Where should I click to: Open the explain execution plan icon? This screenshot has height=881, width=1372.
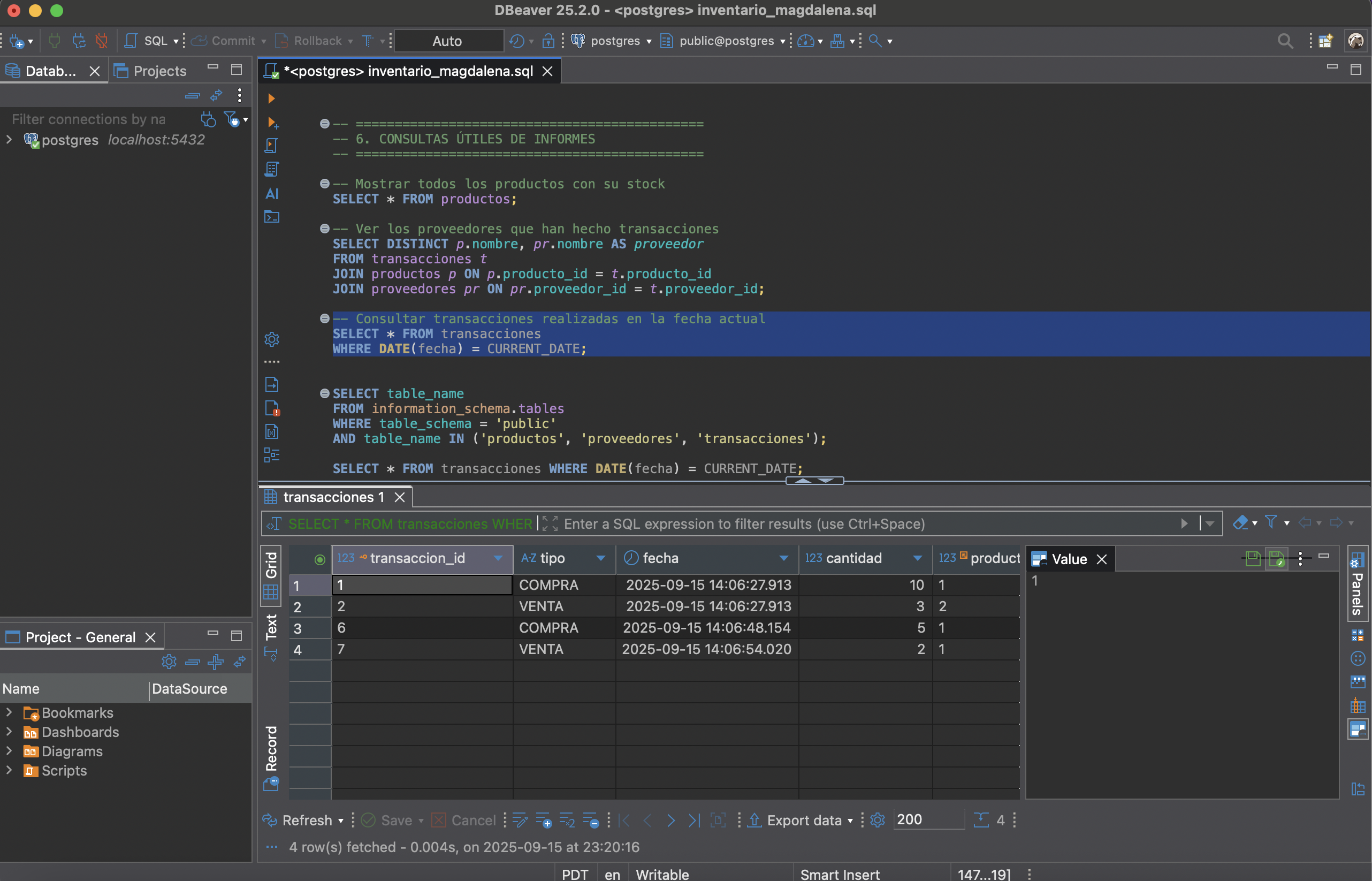point(272,169)
